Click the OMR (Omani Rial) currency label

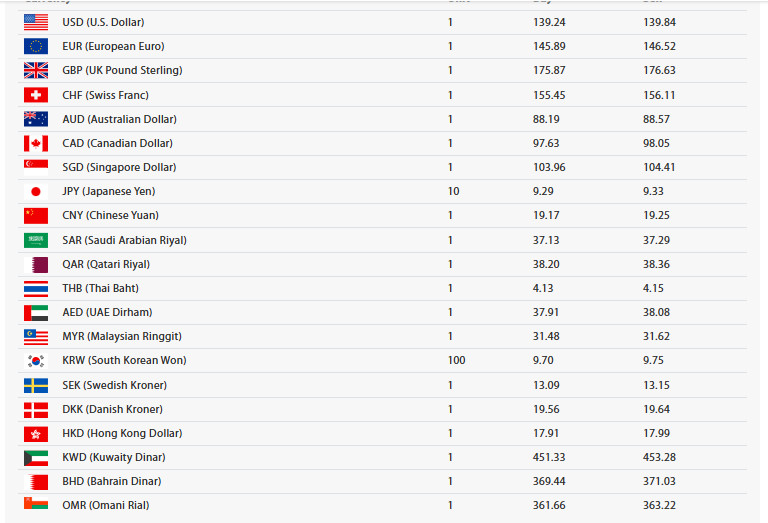pyautogui.click(x=105, y=505)
